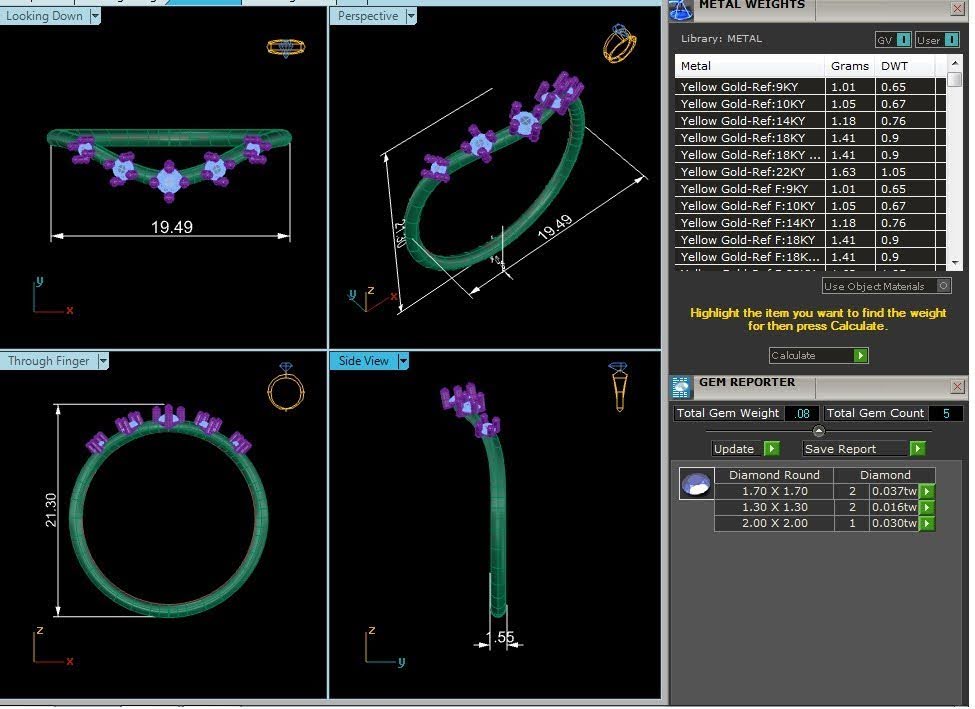Select Yellow Gold-Ref:18KY row

[x=810, y=138]
